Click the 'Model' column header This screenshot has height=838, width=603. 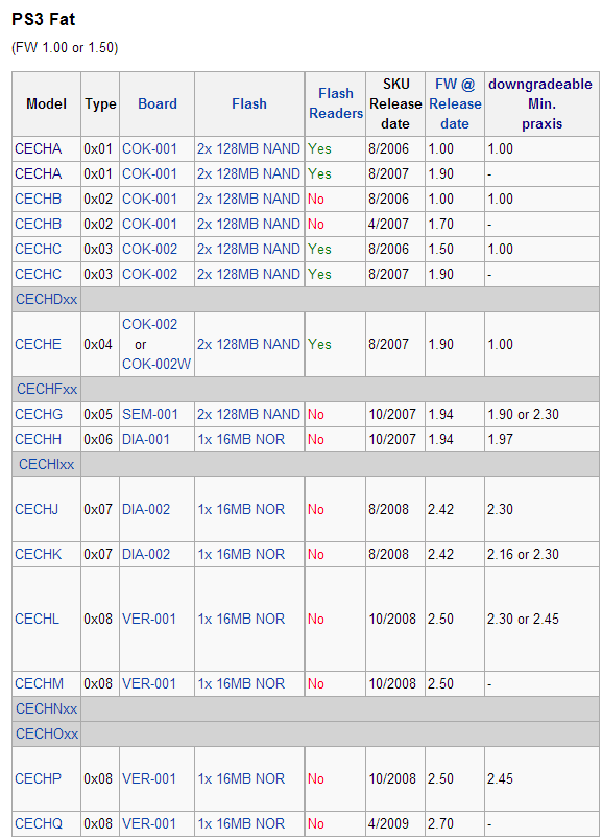pos(47,104)
